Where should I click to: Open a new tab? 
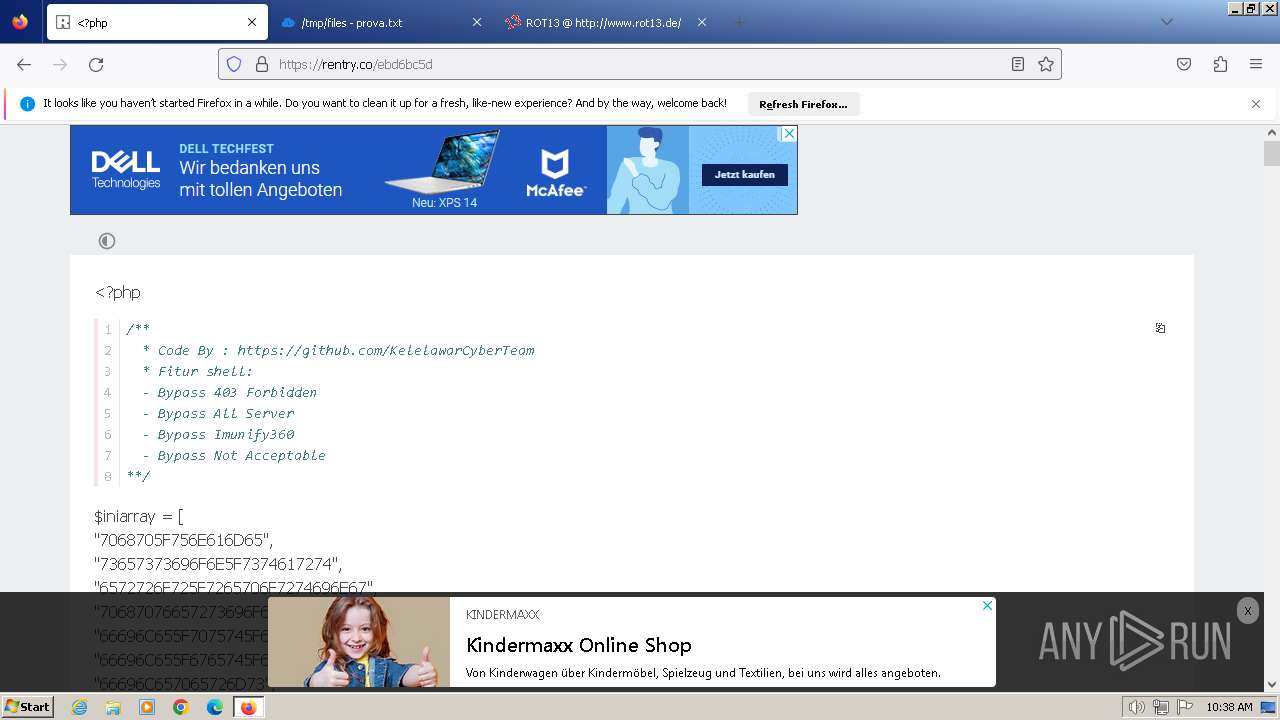[x=739, y=22]
